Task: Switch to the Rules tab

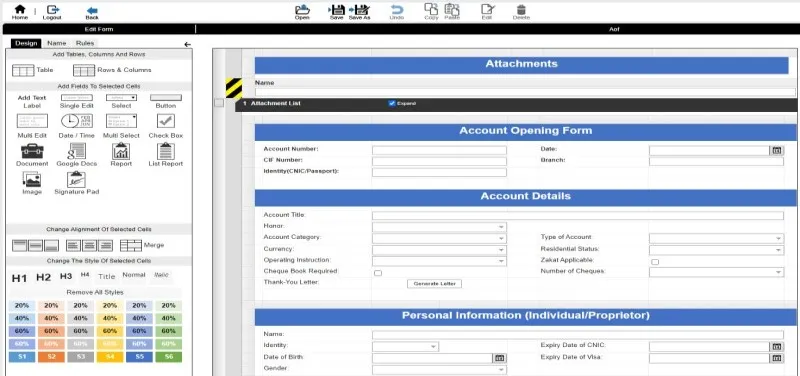Action: [x=85, y=43]
